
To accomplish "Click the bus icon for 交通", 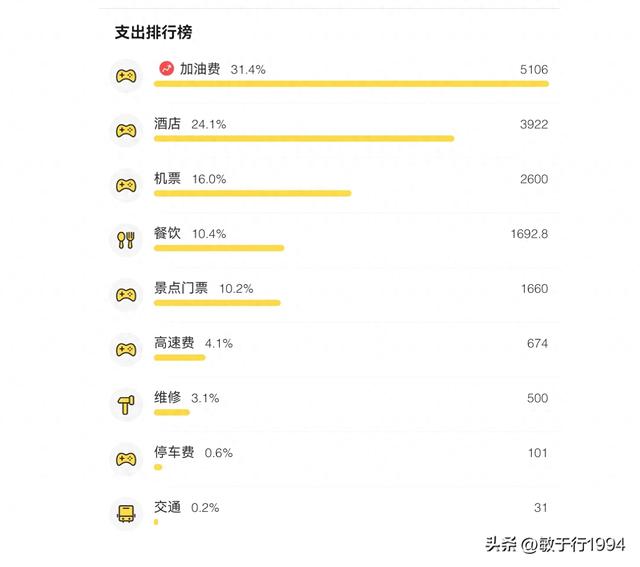I will click(x=126, y=514).
